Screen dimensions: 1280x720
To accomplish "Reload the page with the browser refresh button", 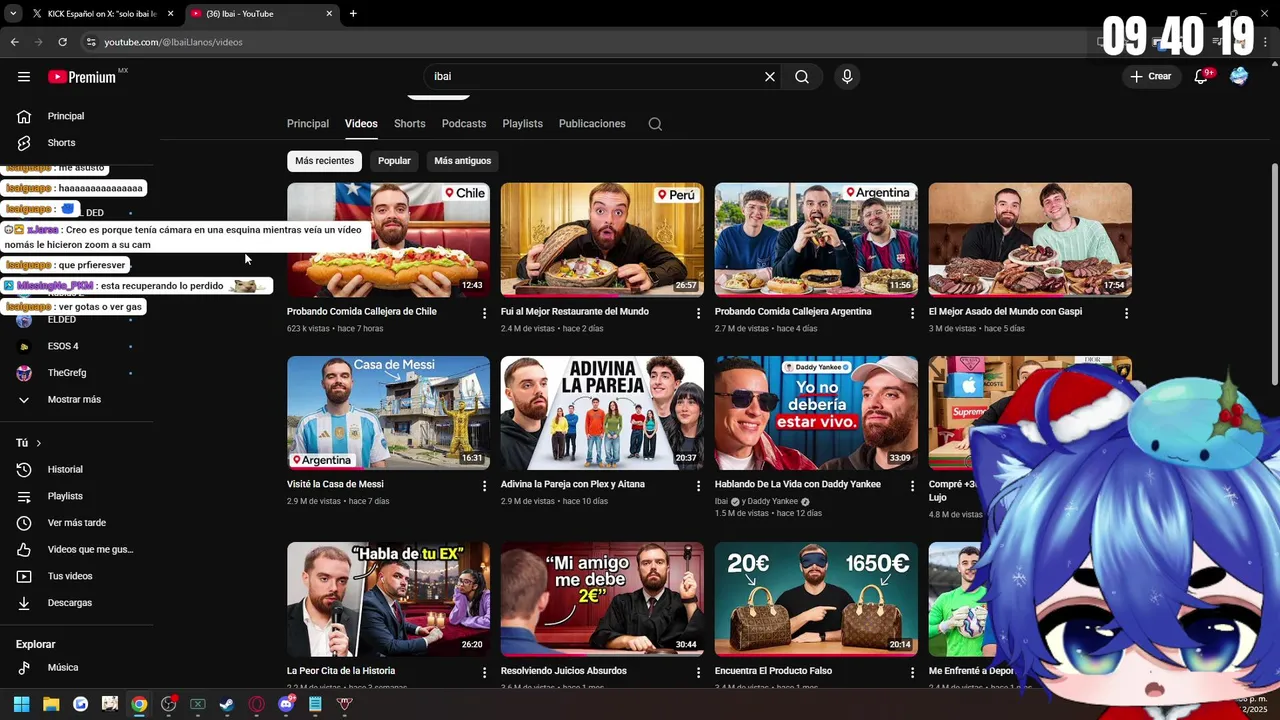I will pyautogui.click(x=62, y=42).
